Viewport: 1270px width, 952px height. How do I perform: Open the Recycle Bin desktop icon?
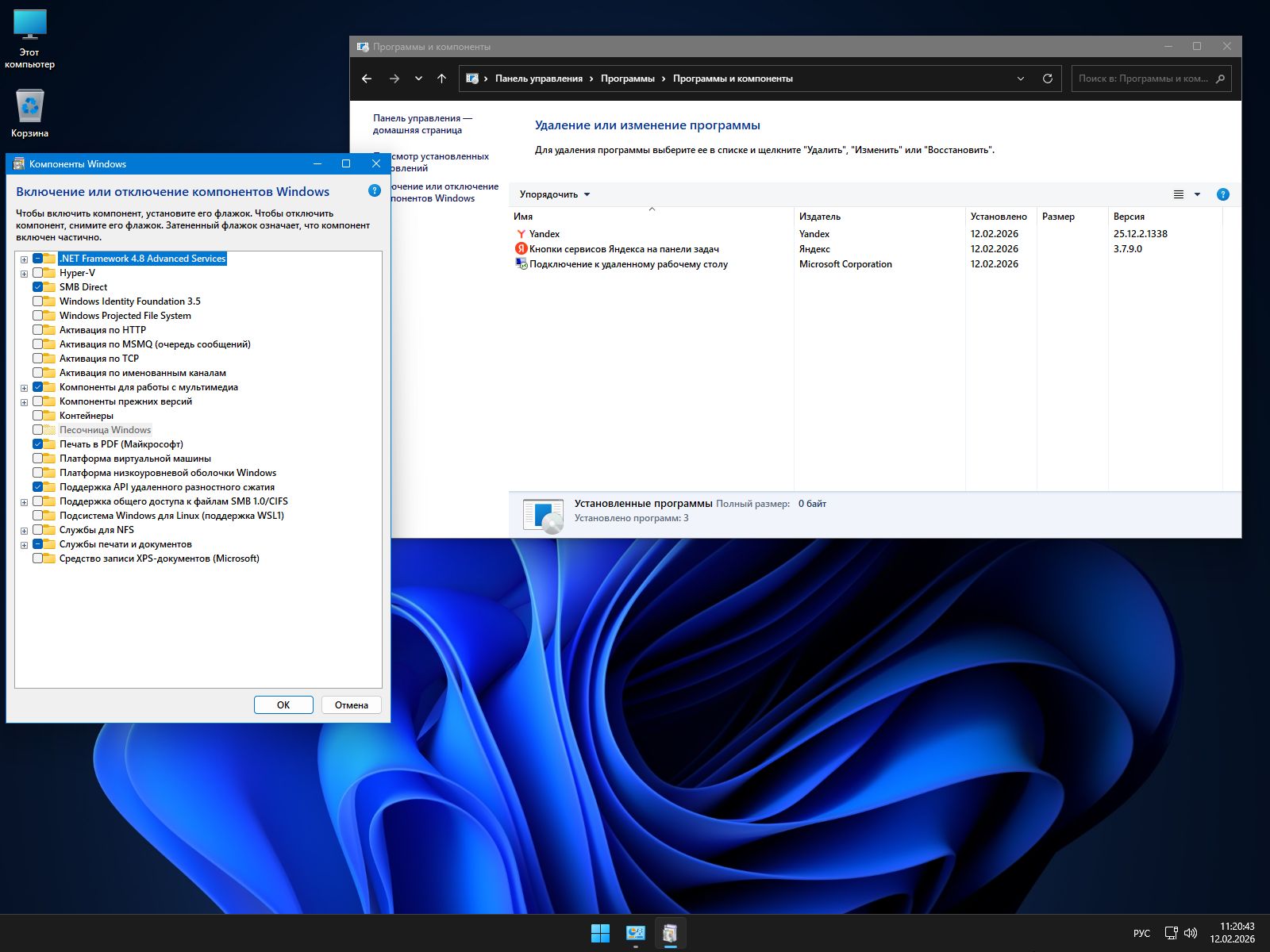point(29,107)
